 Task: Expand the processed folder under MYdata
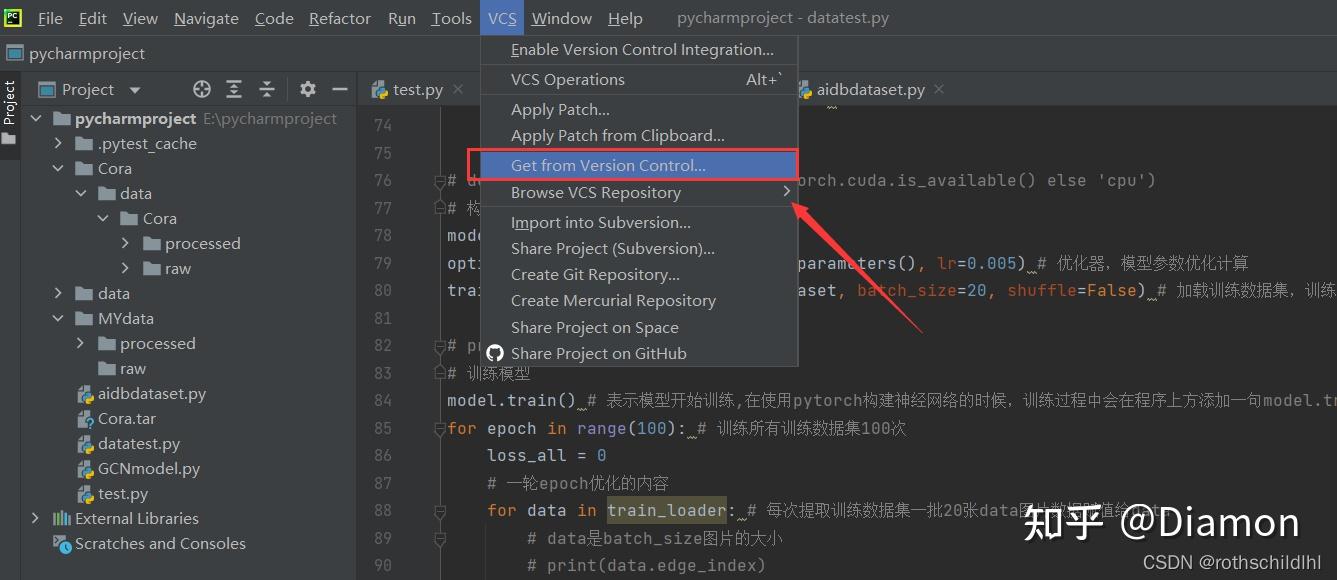point(80,343)
